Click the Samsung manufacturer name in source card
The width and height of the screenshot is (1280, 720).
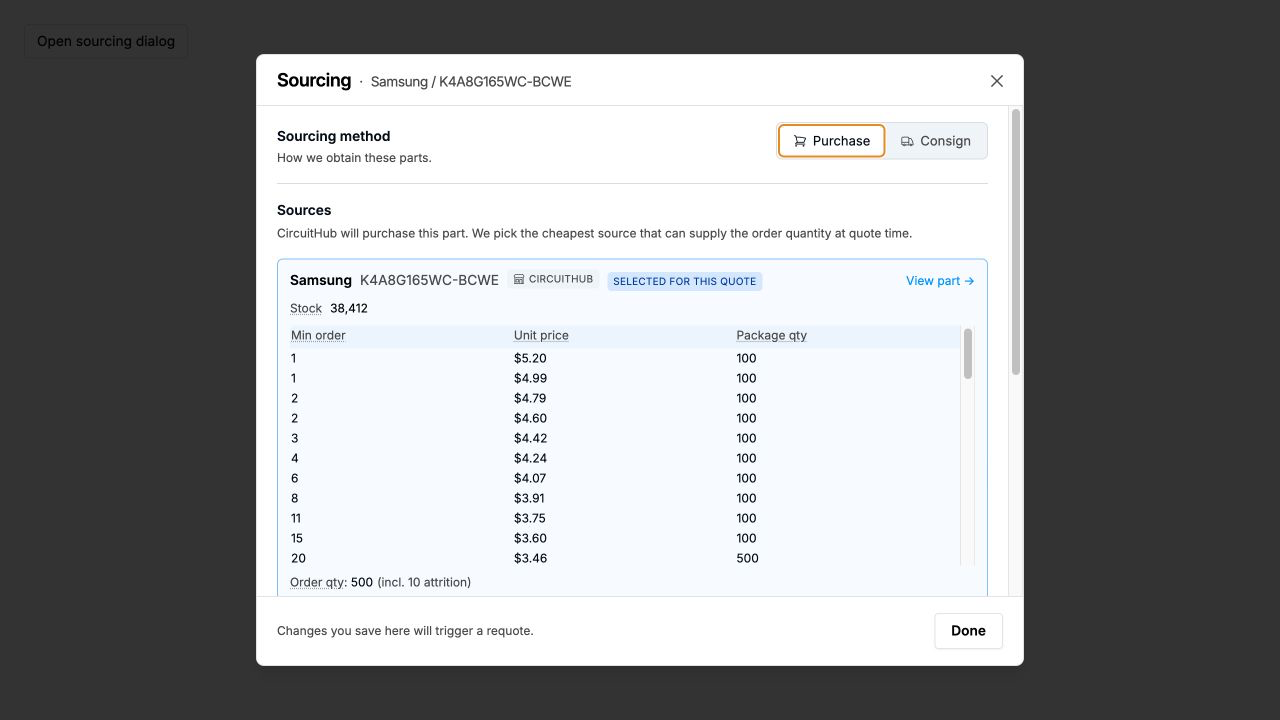[321, 280]
